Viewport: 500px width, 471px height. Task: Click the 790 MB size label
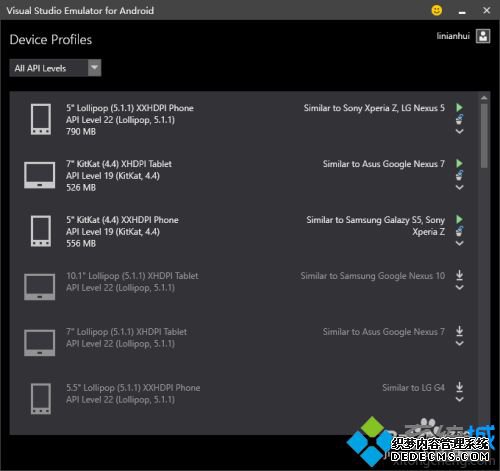click(81, 132)
